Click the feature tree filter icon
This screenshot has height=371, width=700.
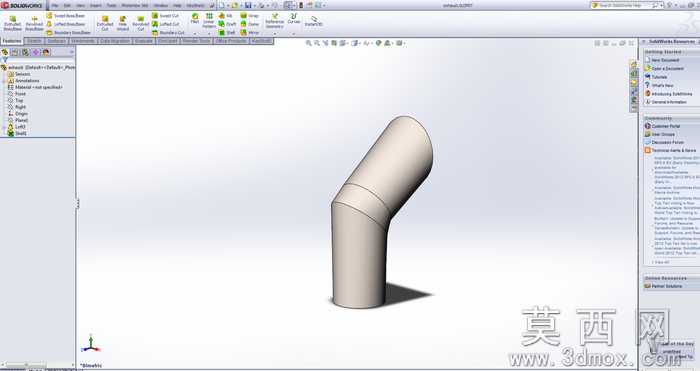coord(4,59)
